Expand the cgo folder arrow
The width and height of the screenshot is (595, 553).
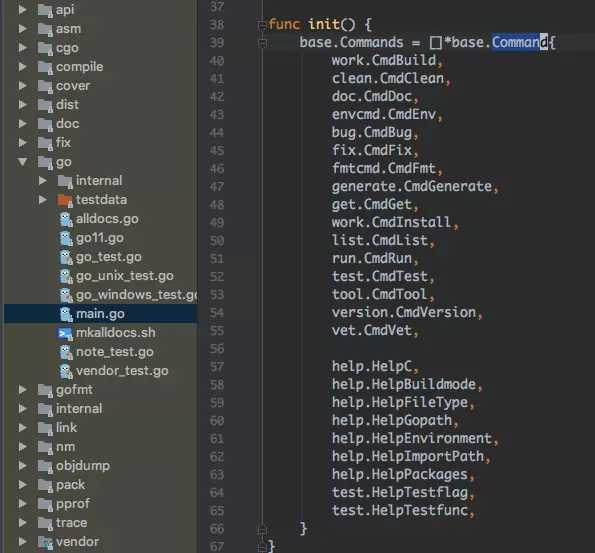coord(22,48)
